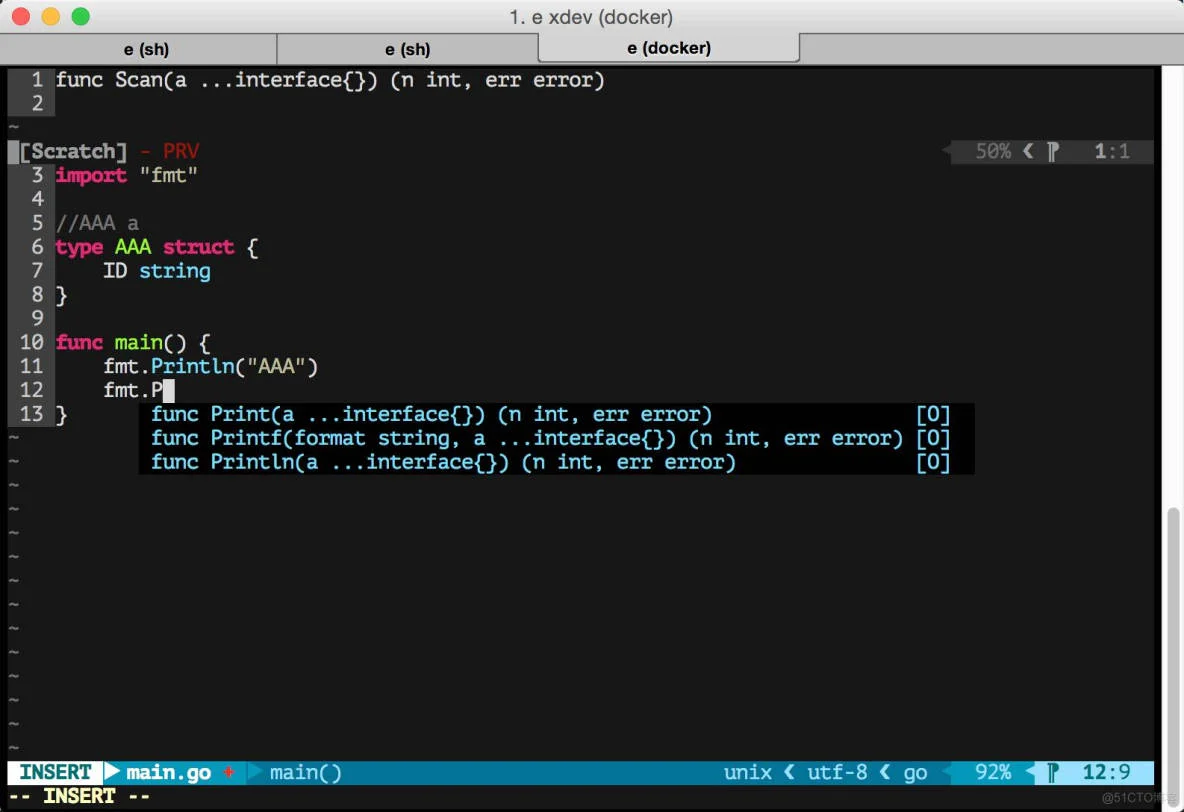Select the e (docker) tab
1184x812 pixels.
pyautogui.click(x=669, y=48)
